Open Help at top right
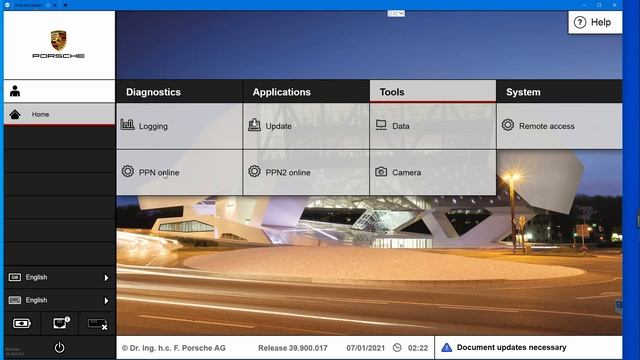The width and height of the screenshot is (640, 360). [595, 22]
